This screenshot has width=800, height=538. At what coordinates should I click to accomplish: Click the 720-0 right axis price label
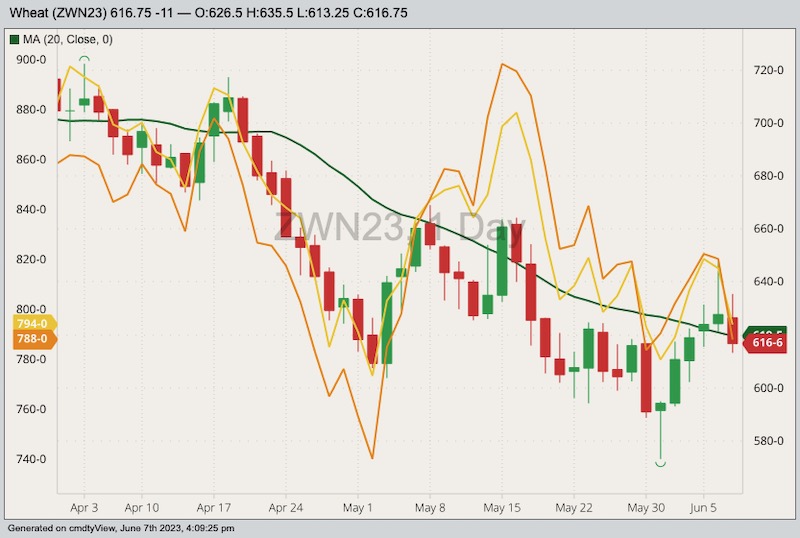(766, 70)
